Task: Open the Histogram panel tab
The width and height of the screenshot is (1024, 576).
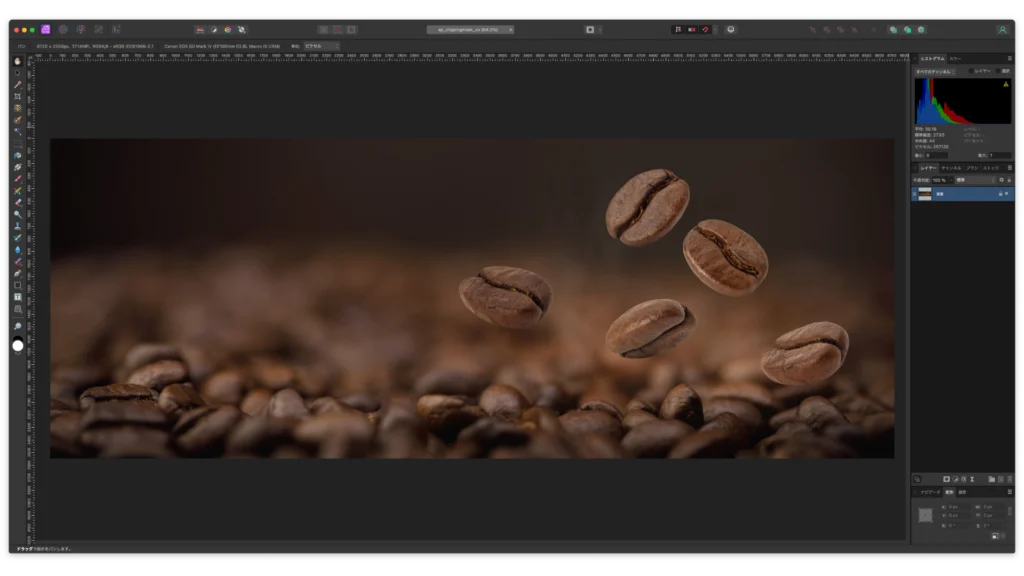Action: point(931,59)
